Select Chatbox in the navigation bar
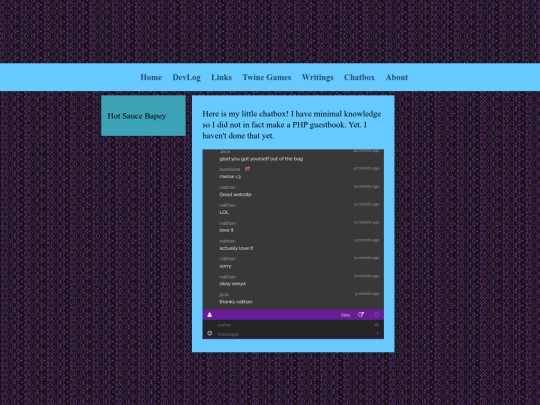Screen dimensions: 540x405 tap(359, 77)
